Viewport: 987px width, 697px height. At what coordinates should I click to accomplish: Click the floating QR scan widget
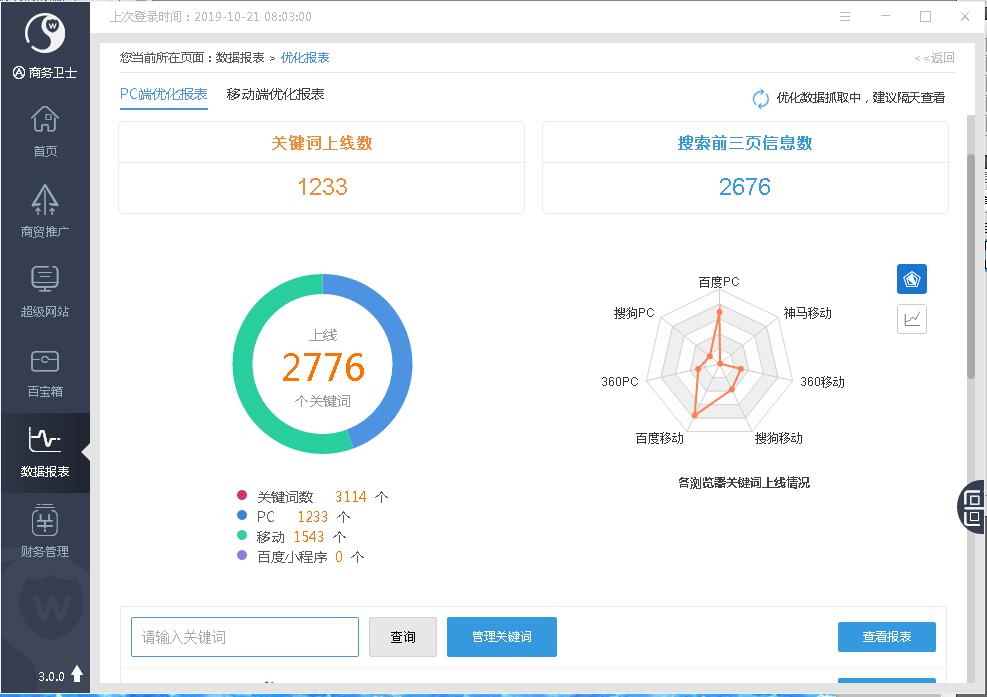click(x=973, y=506)
